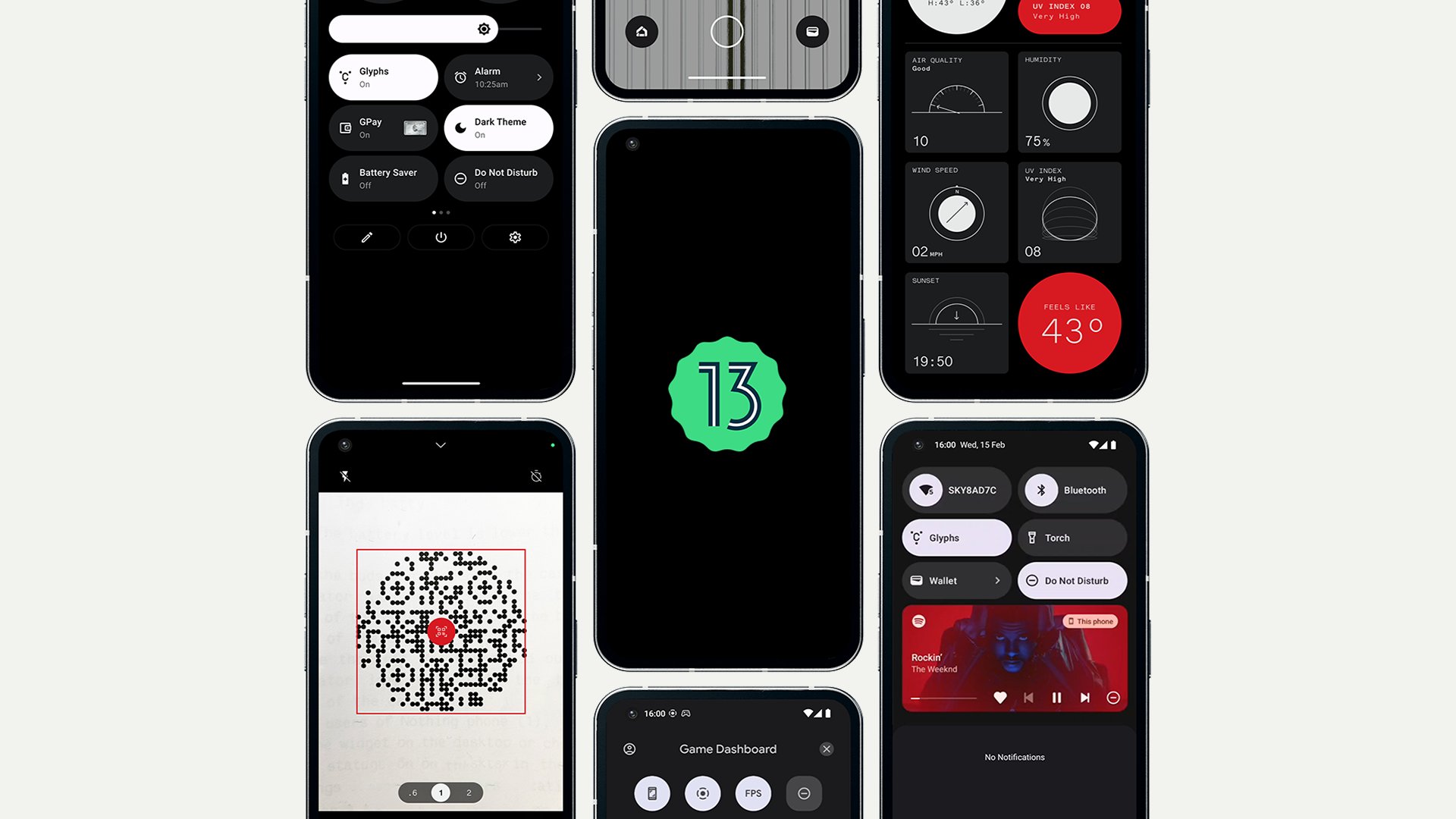The image size is (1456, 819).
Task: Open Game Dashboard FPS counter
Action: pyautogui.click(x=753, y=793)
